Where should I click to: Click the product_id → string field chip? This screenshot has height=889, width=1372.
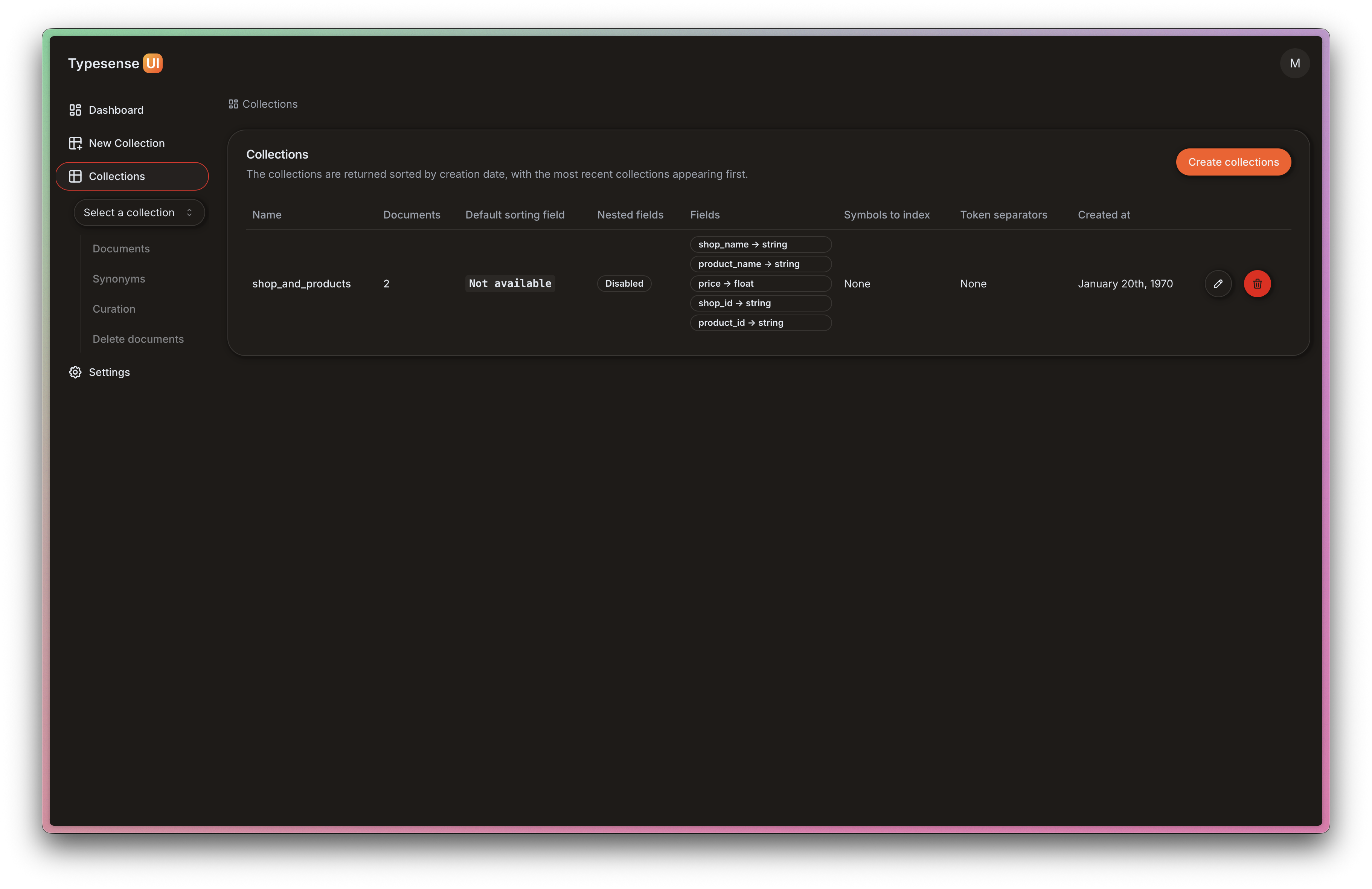761,323
